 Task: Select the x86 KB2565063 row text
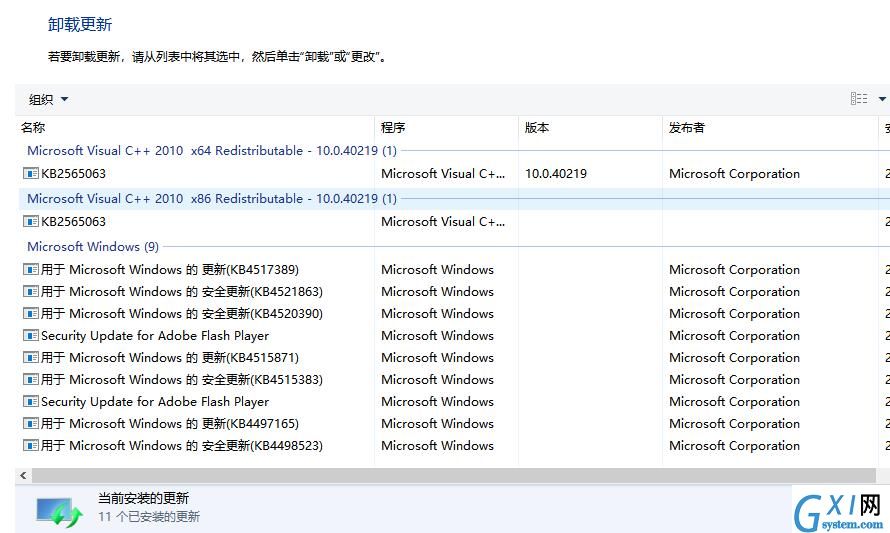click(x=73, y=222)
